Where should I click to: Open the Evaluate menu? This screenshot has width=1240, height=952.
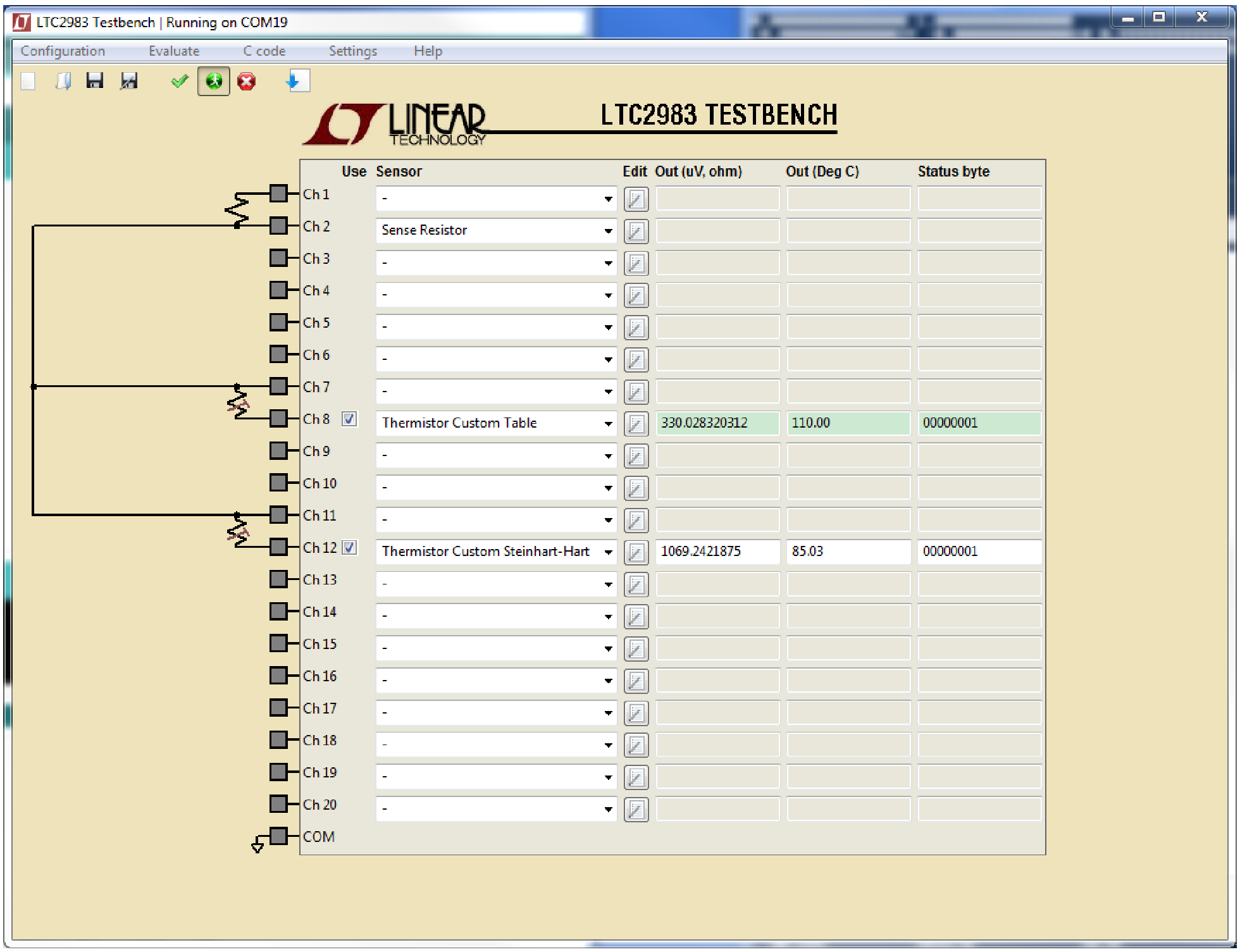[x=174, y=51]
